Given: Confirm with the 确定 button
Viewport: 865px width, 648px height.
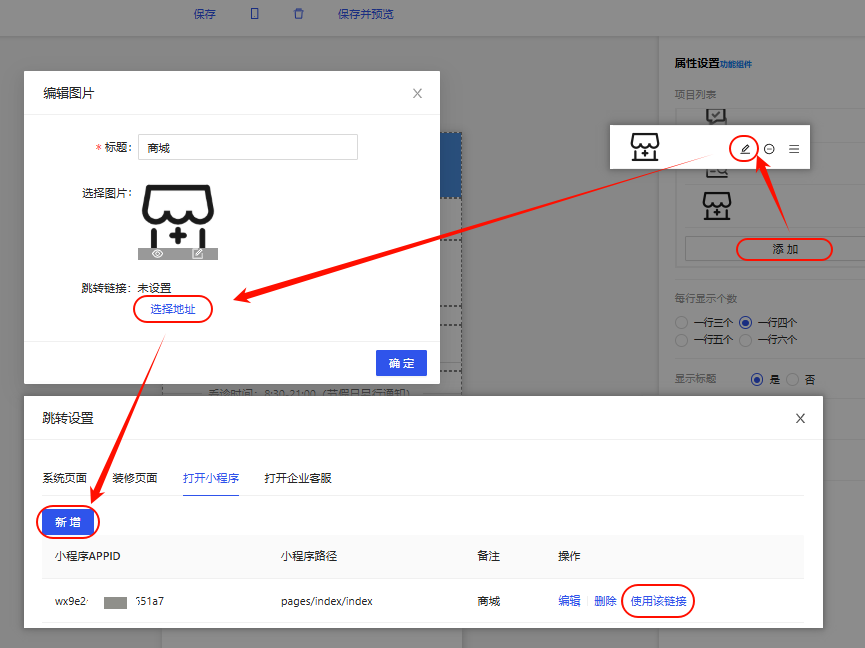Looking at the screenshot, I should (401, 363).
